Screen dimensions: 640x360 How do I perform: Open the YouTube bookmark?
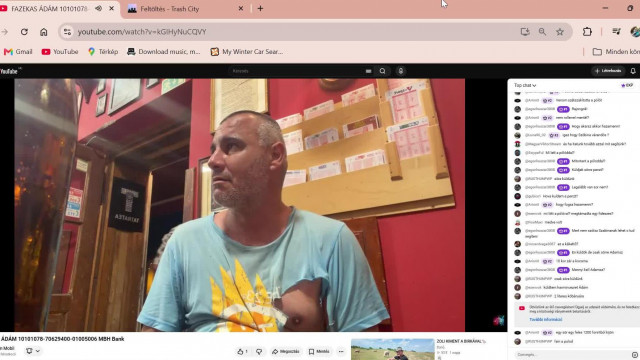[60, 52]
